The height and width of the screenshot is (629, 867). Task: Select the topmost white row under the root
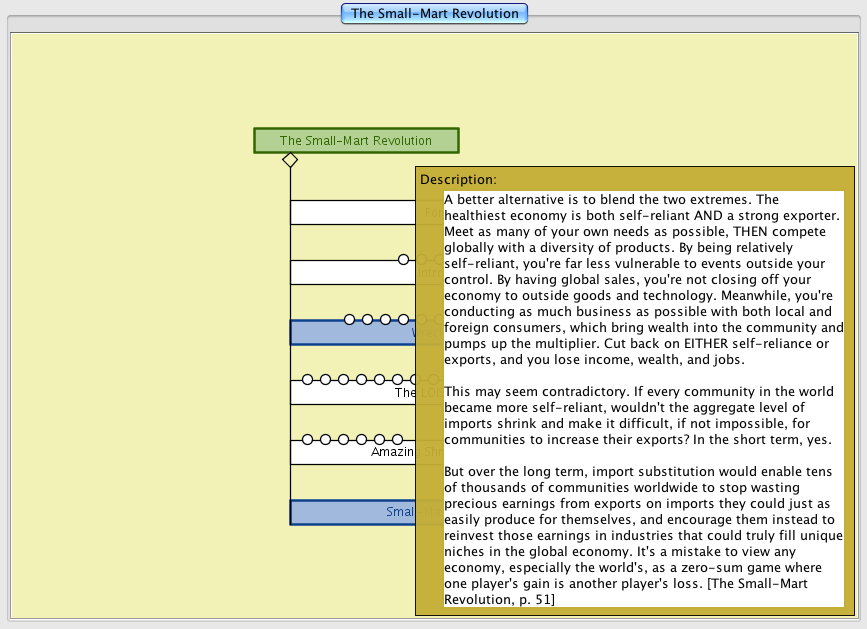coord(352,212)
